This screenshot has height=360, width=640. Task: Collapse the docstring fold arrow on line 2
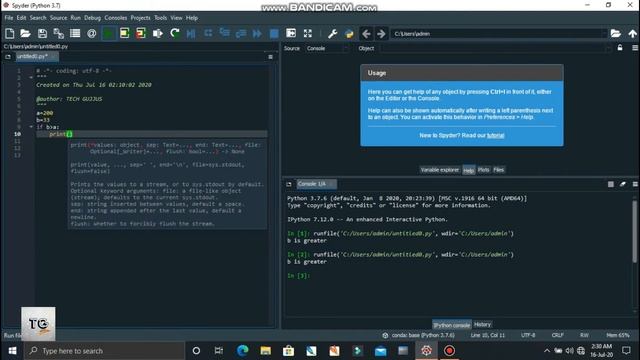click(x=31, y=77)
